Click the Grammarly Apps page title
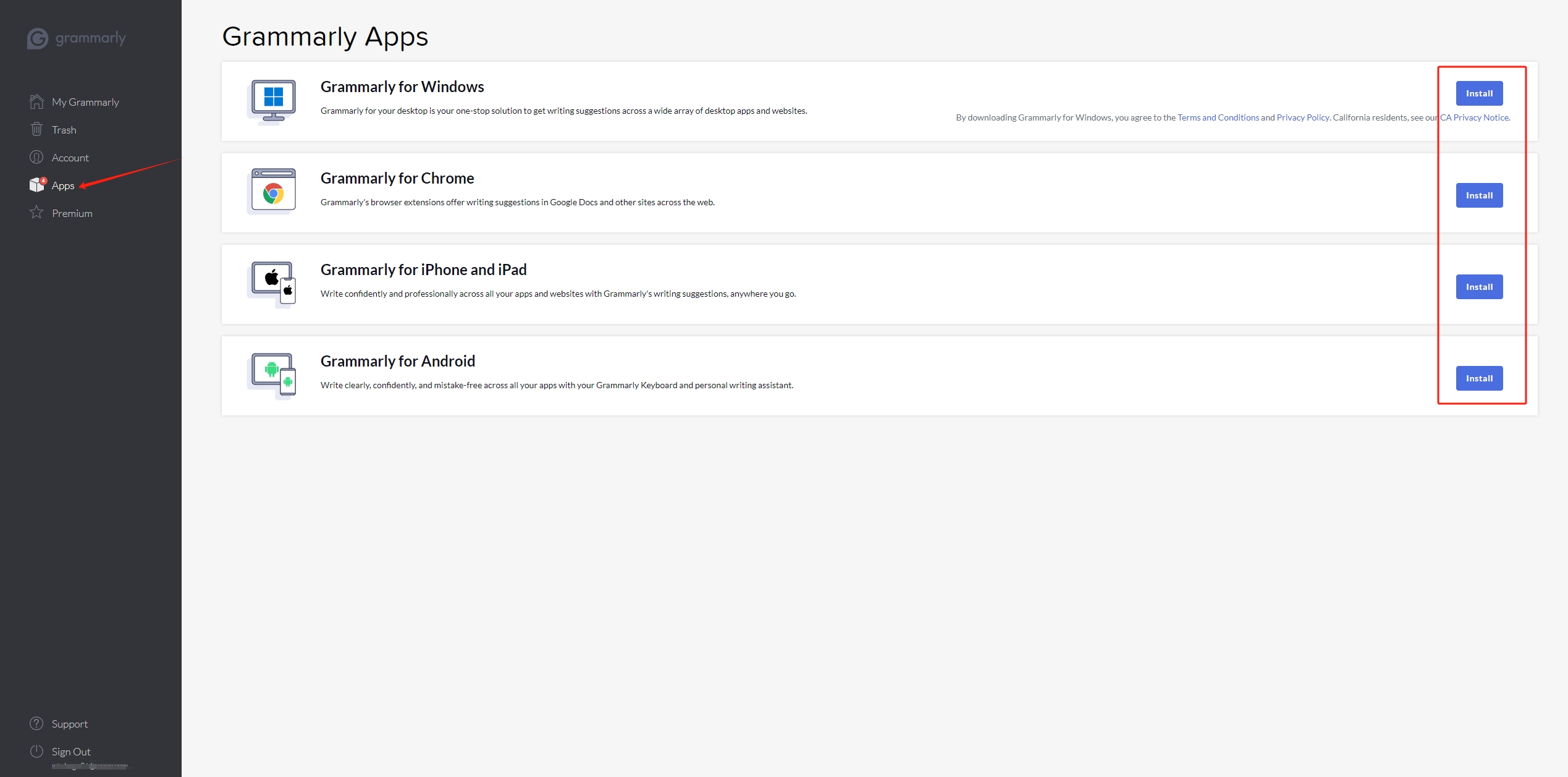1568x777 pixels. coord(325,37)
